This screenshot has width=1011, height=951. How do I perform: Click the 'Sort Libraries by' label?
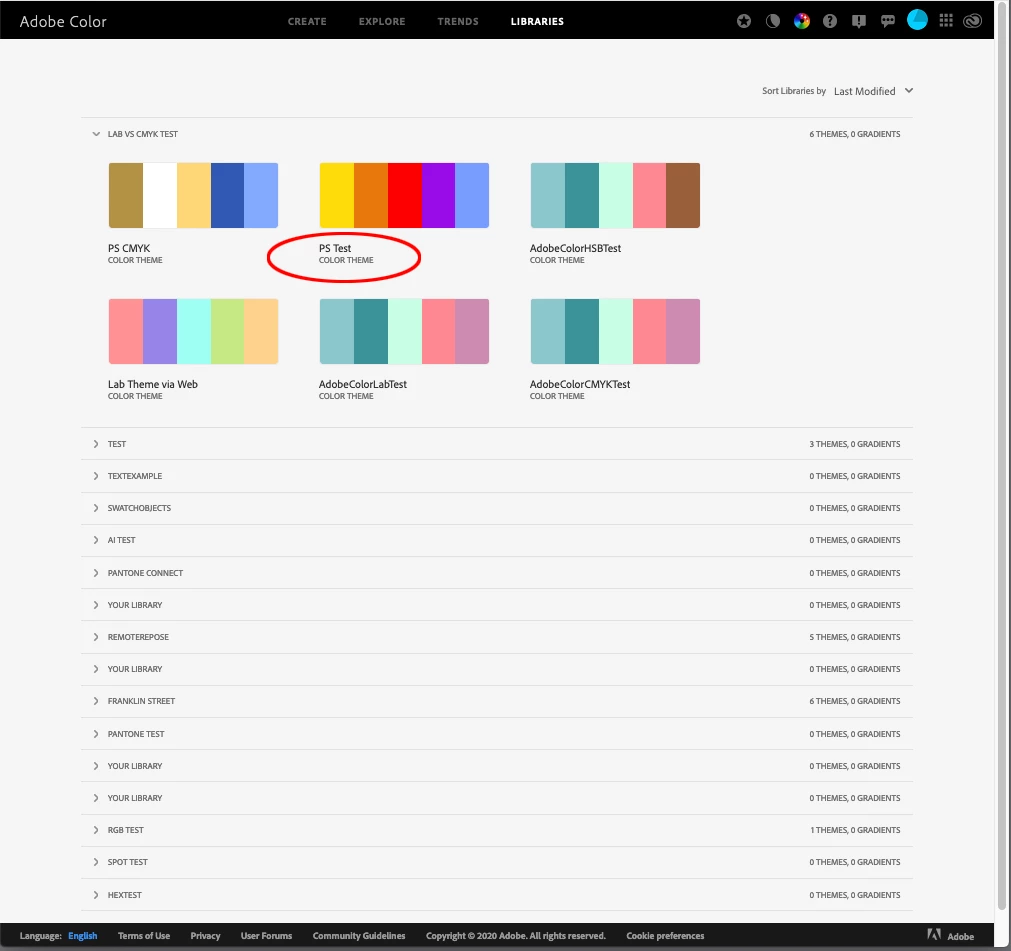794,91
